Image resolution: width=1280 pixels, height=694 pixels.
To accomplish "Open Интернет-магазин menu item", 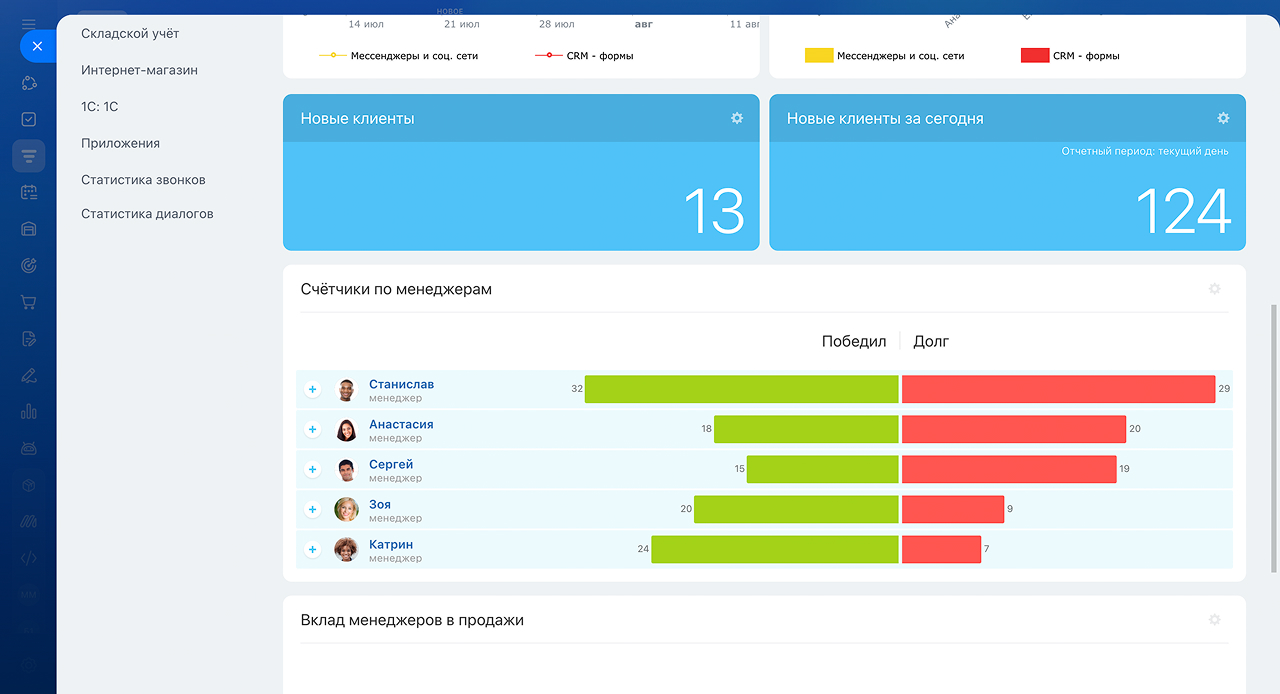I will (x=139, y=70).
